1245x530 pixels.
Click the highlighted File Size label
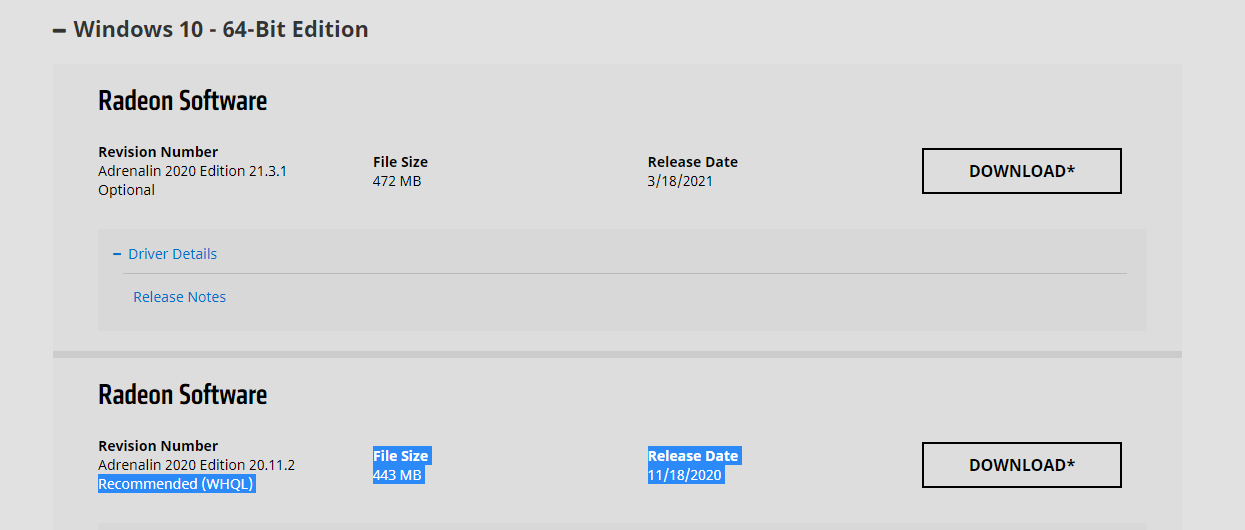(x=400, y=456)
